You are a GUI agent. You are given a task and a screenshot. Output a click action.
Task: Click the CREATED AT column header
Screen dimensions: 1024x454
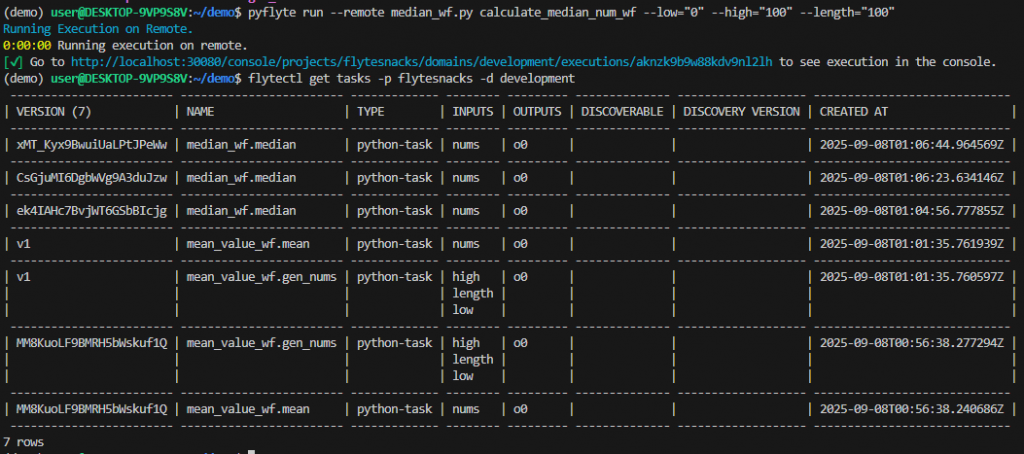pyautogui.click(x=854, y=112)
